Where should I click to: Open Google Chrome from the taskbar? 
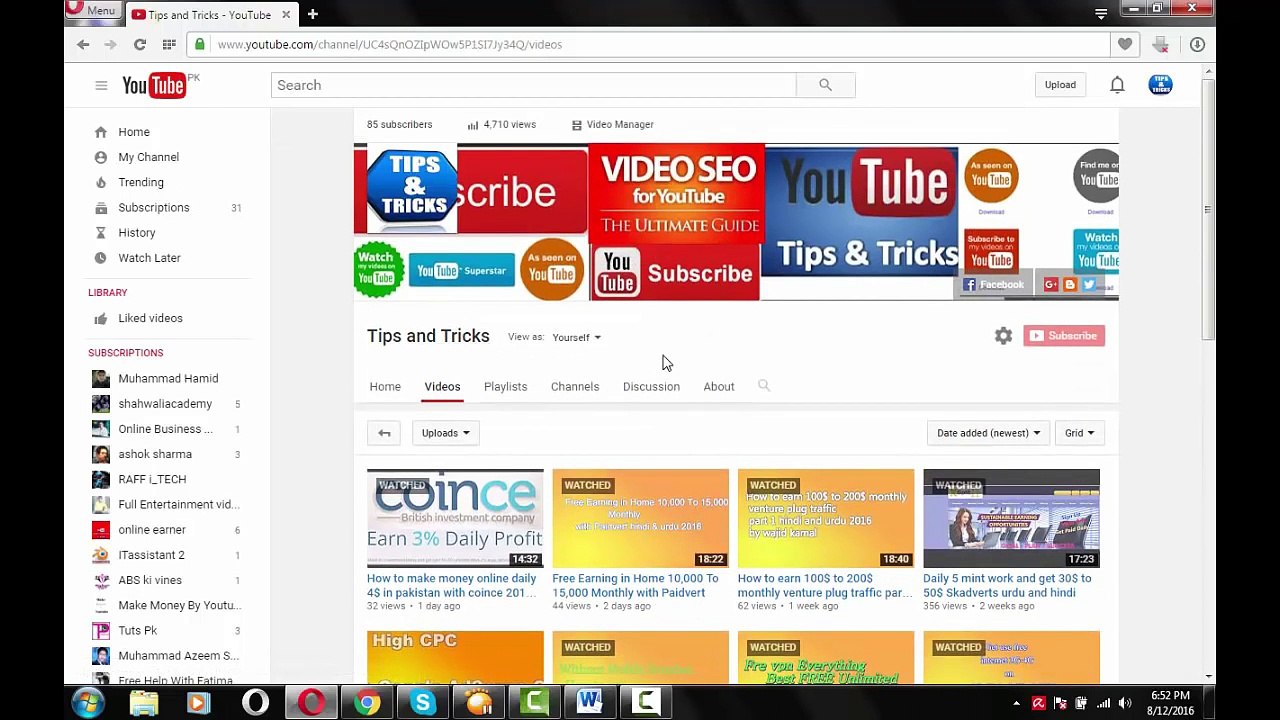coord(368,703)
